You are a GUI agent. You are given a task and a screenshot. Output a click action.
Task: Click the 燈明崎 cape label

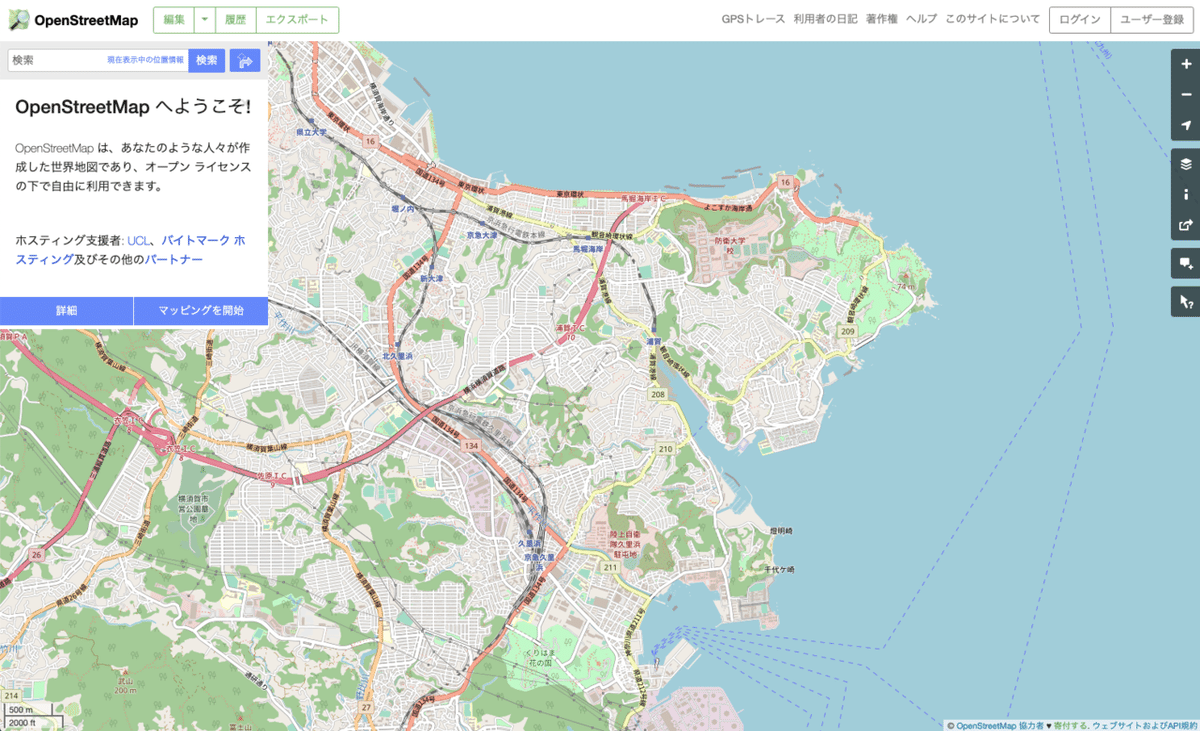point(782,529)
